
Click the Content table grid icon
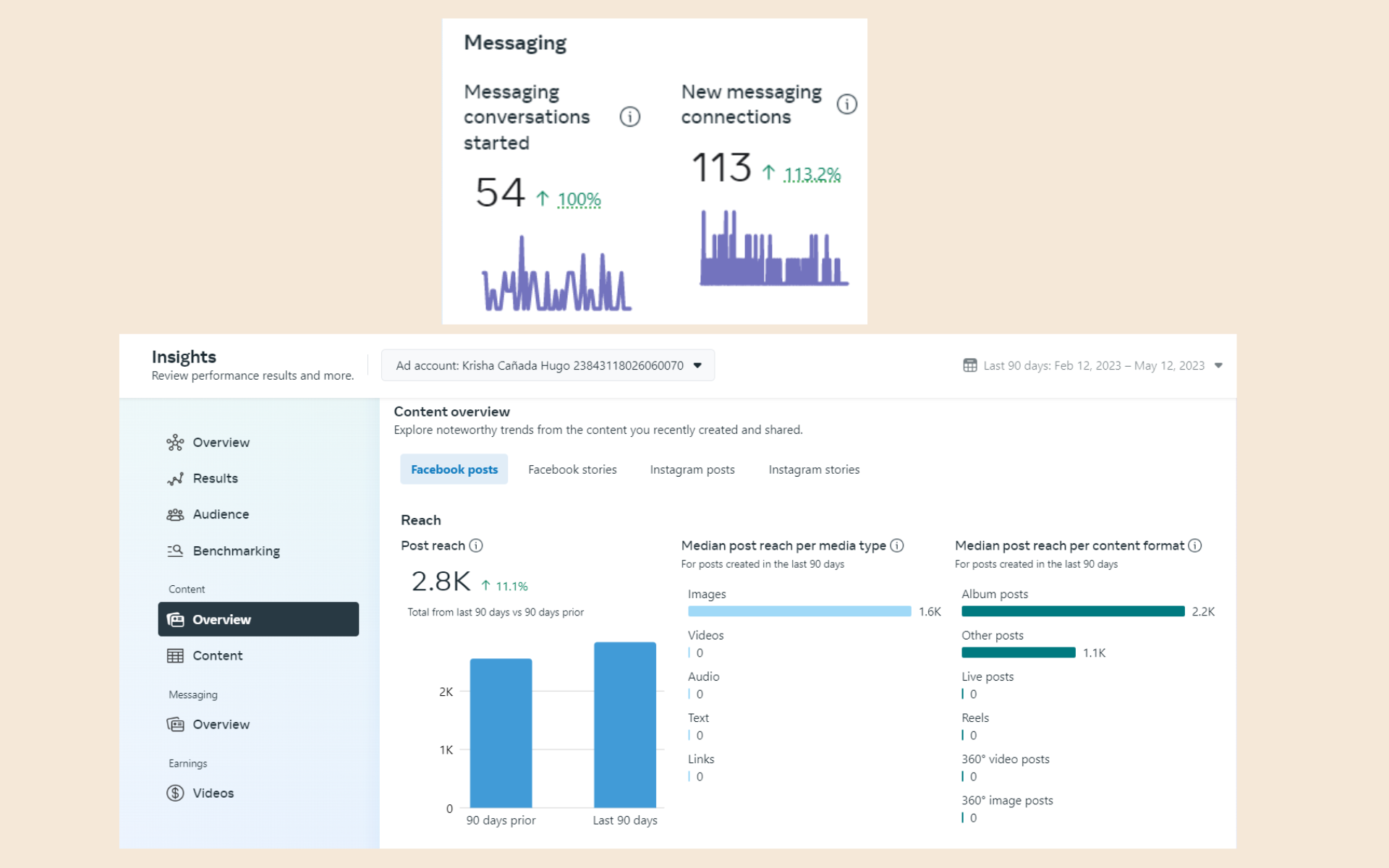(175, 655)
